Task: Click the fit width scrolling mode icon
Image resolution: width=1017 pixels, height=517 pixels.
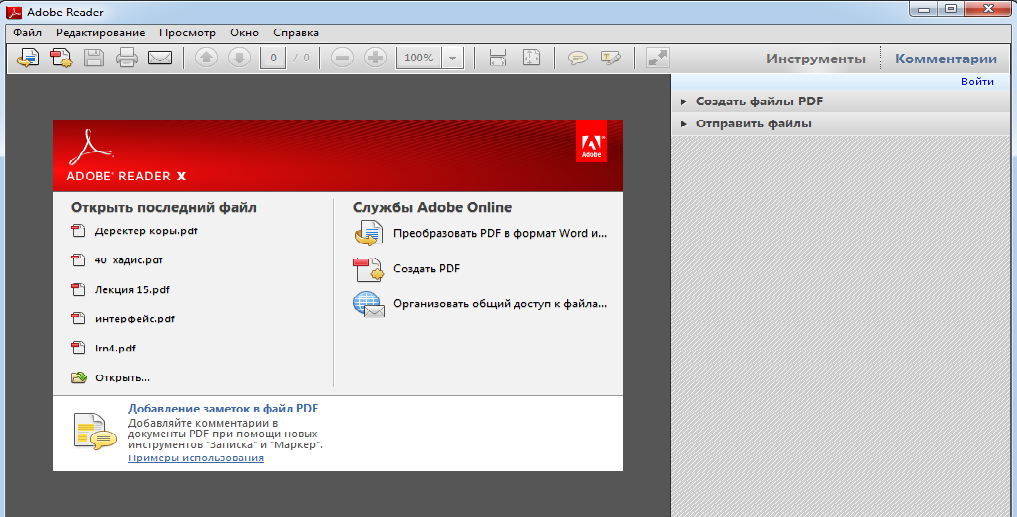Action: (x=497, y=58)
